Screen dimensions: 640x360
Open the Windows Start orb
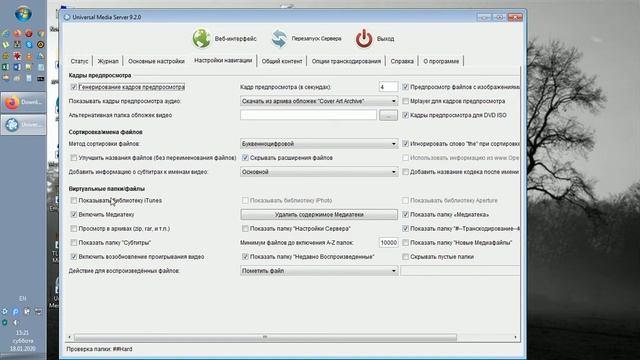tap(23, 14)
